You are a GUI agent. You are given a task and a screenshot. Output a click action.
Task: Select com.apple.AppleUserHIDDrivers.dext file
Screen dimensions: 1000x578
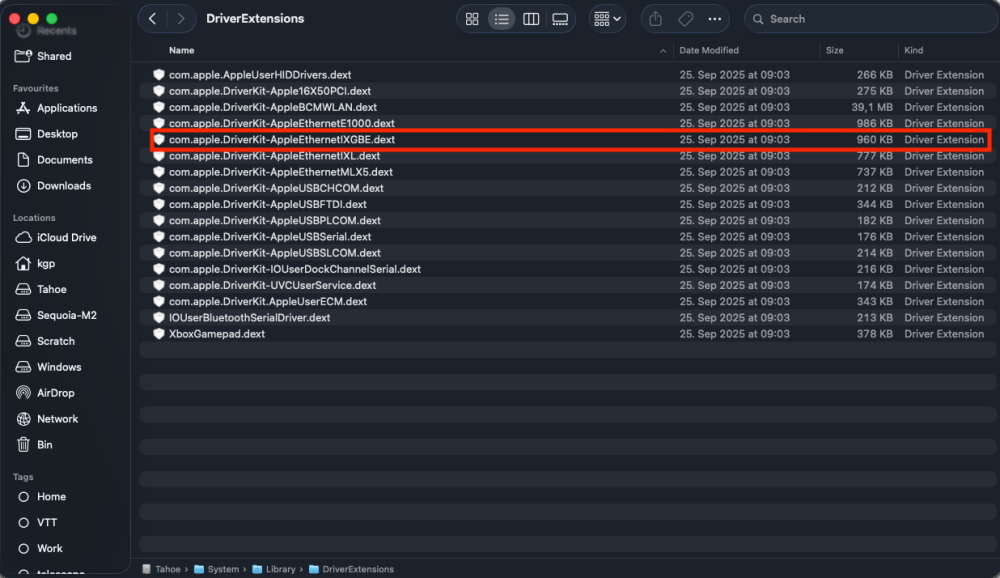(x=568, y=75)
